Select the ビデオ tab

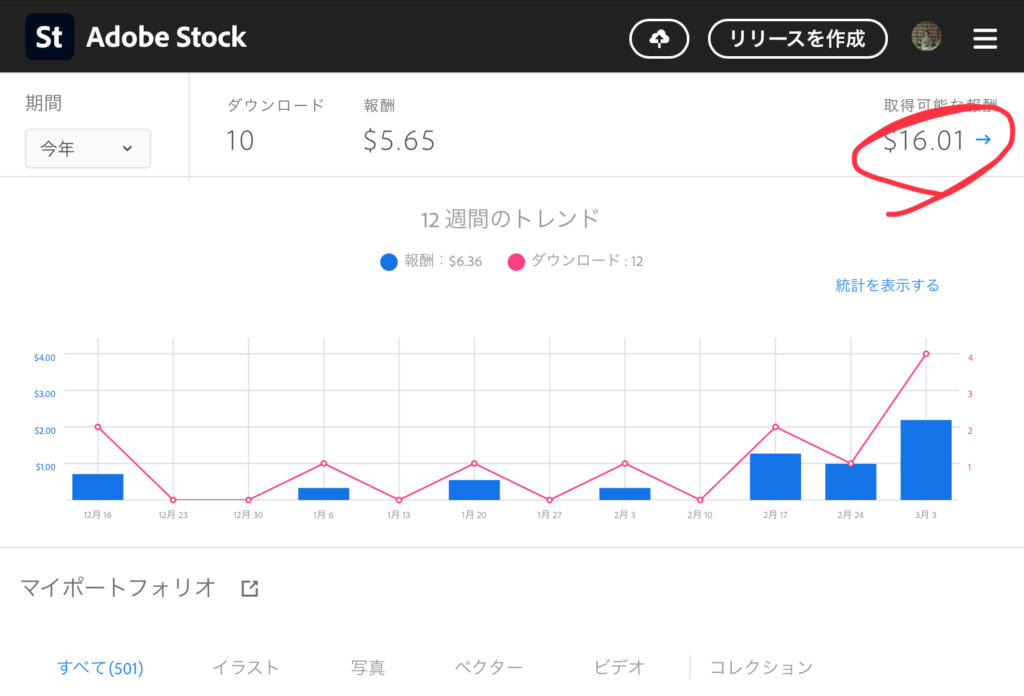[618, 667]
